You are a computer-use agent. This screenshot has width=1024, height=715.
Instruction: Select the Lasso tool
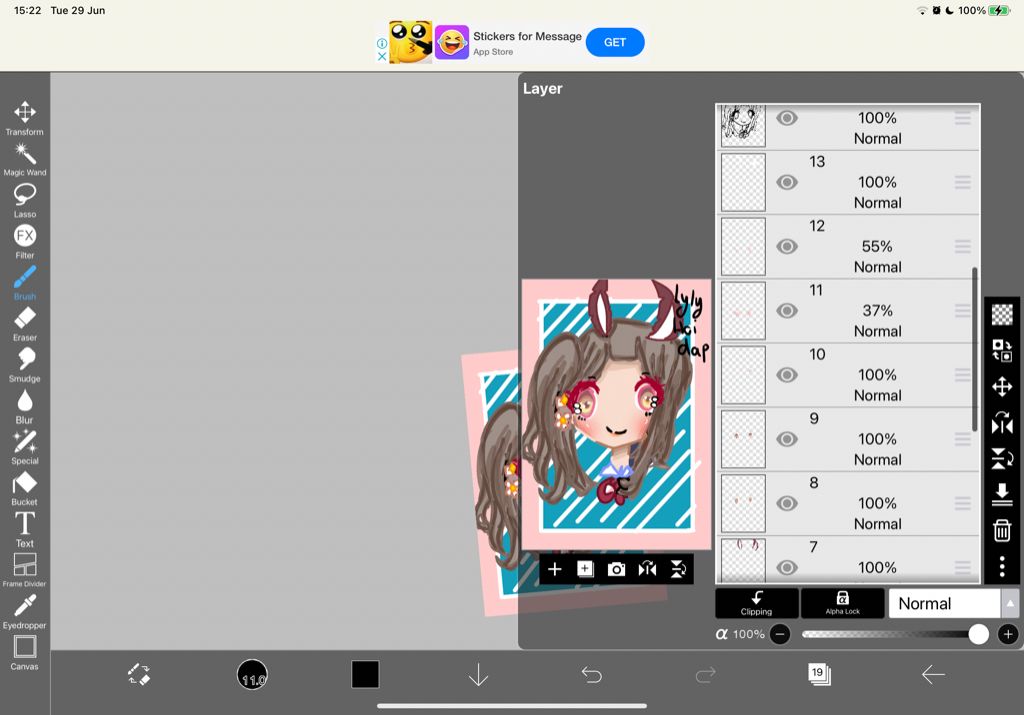click(x=25, y=200)
